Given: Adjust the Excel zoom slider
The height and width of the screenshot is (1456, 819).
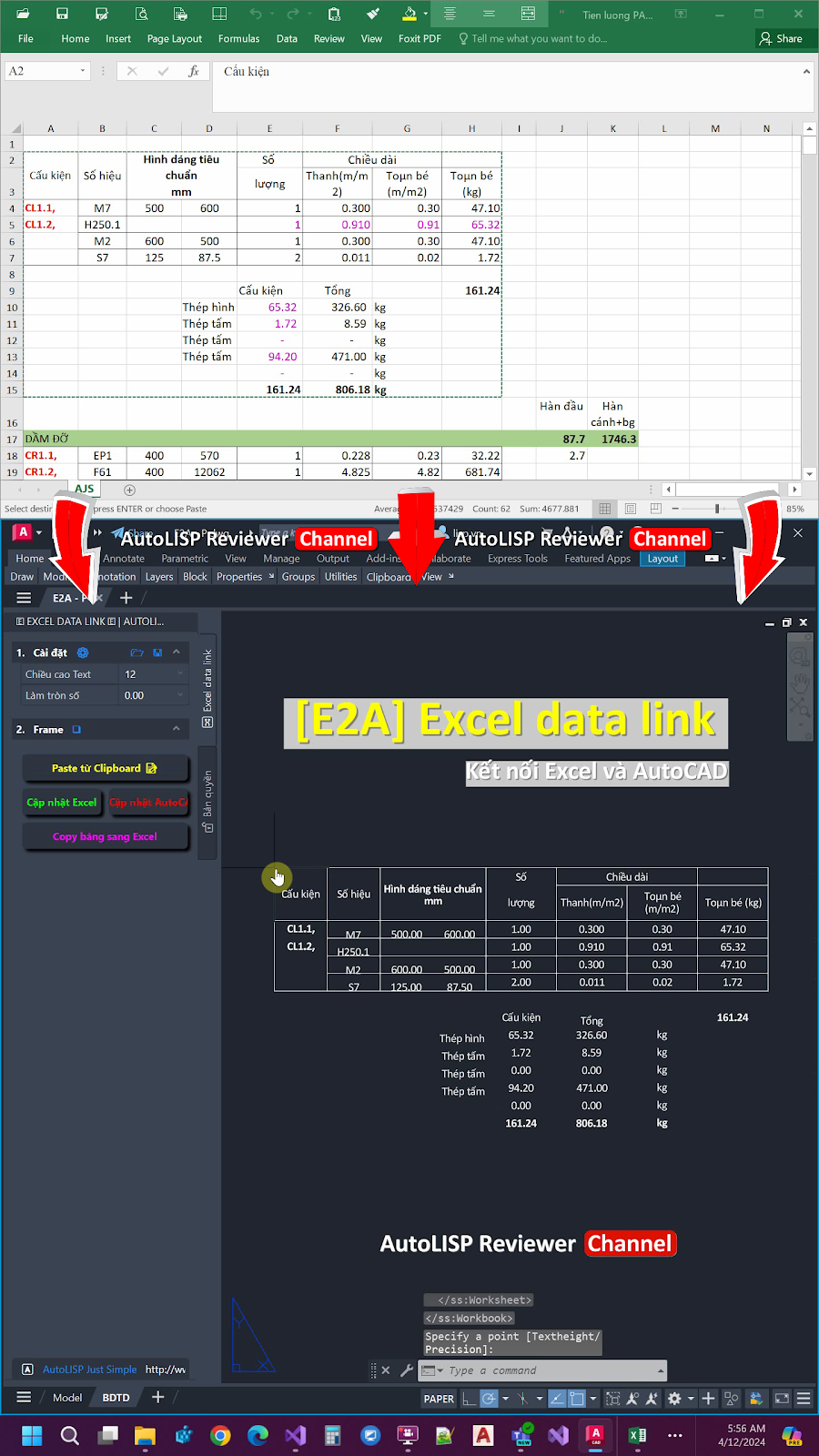Looking at the screenshot, I should pos(717,509).
